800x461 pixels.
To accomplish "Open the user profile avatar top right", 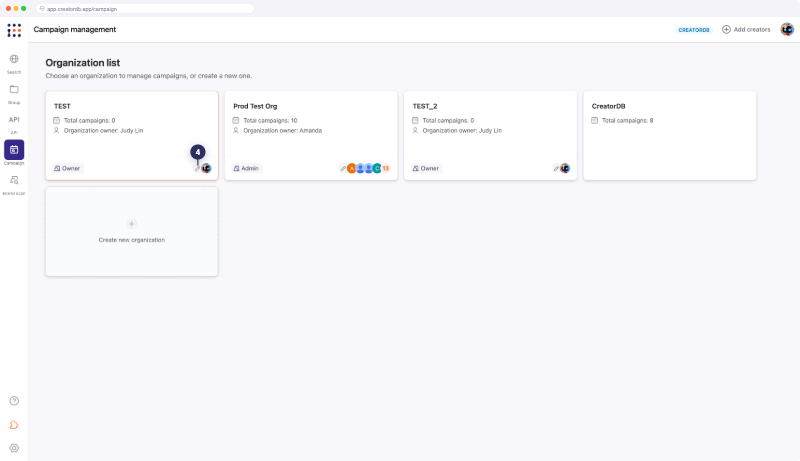I will tap(787, 30).
